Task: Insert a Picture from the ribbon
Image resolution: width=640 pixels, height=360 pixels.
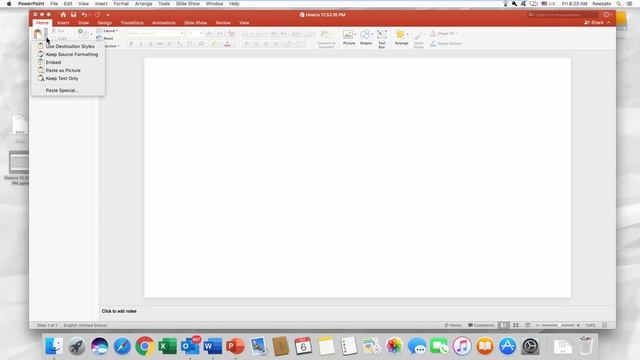Action: pyautogui.click(x=349, y=37)
